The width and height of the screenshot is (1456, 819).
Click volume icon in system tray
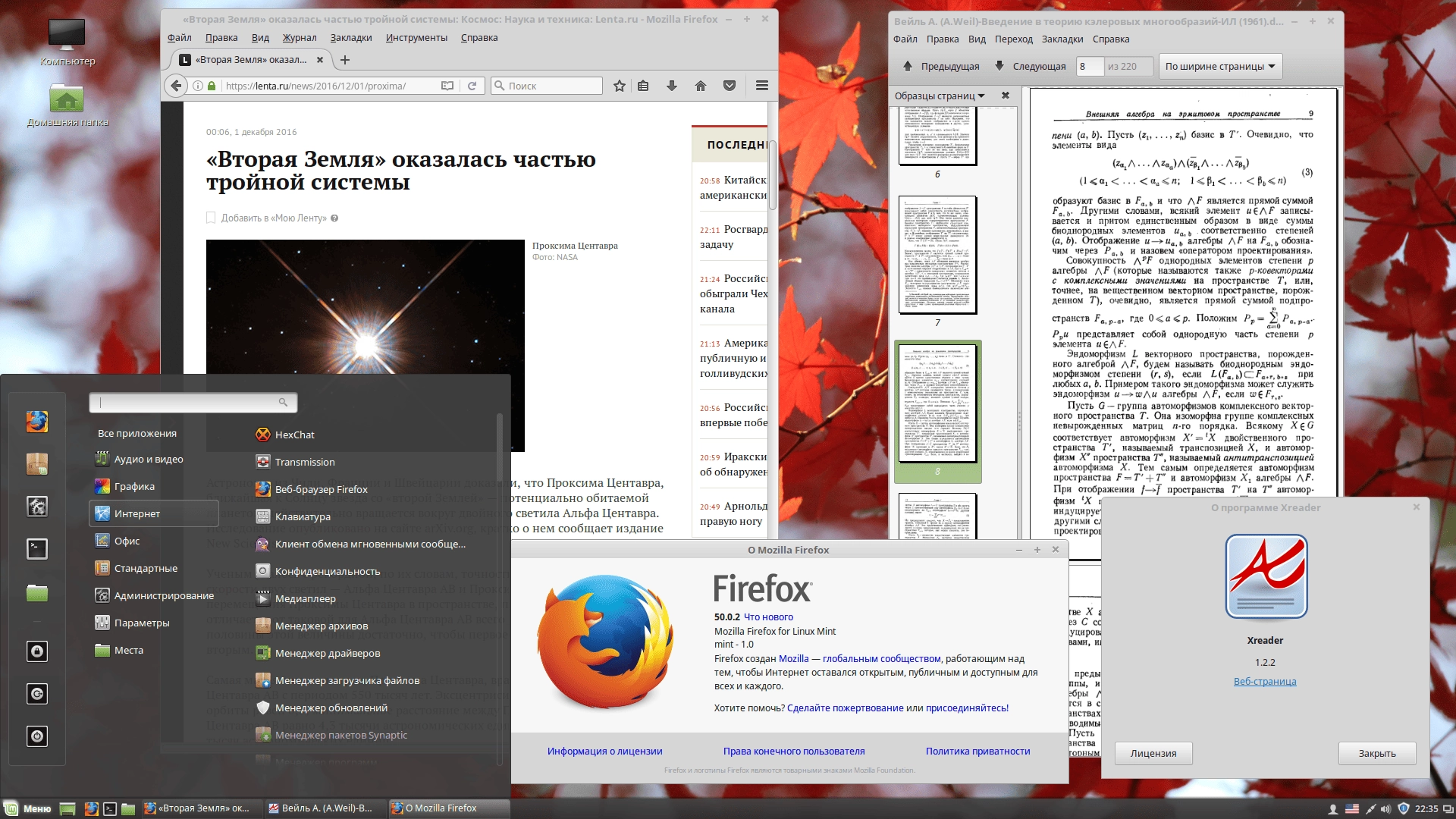click(1386, 808)
